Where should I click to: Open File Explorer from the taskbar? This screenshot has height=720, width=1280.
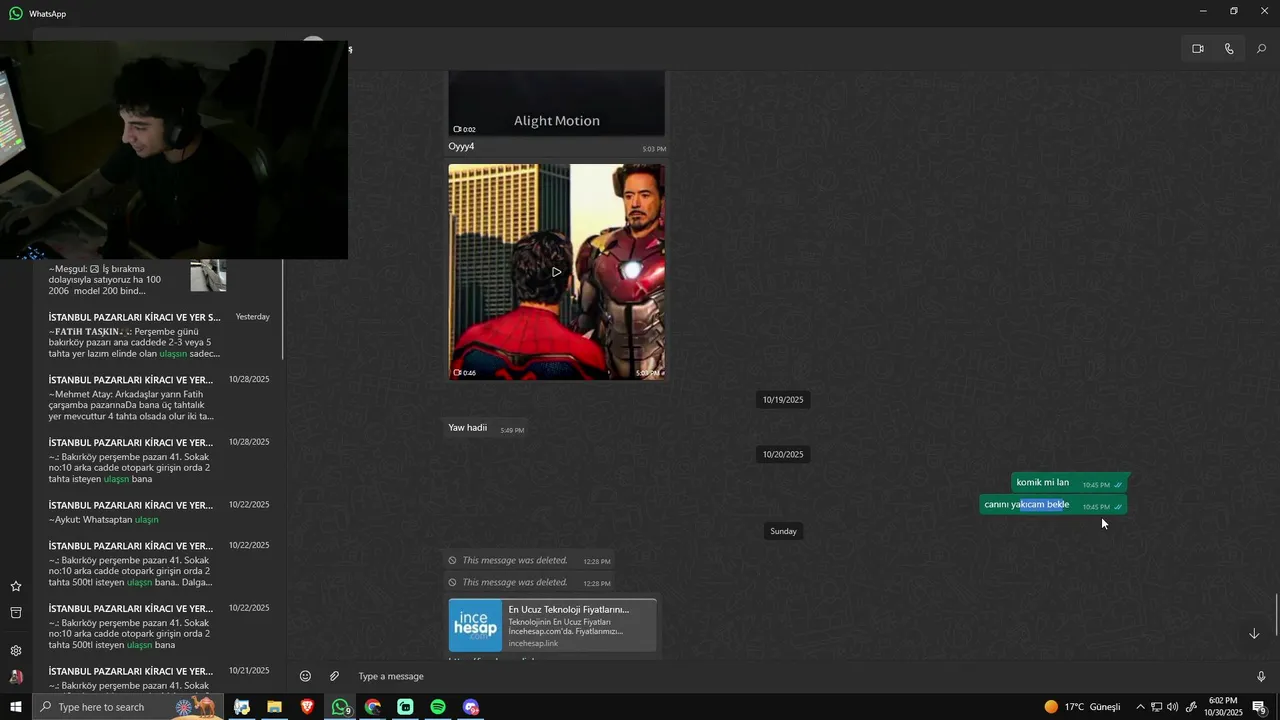(x=274, y=707)
